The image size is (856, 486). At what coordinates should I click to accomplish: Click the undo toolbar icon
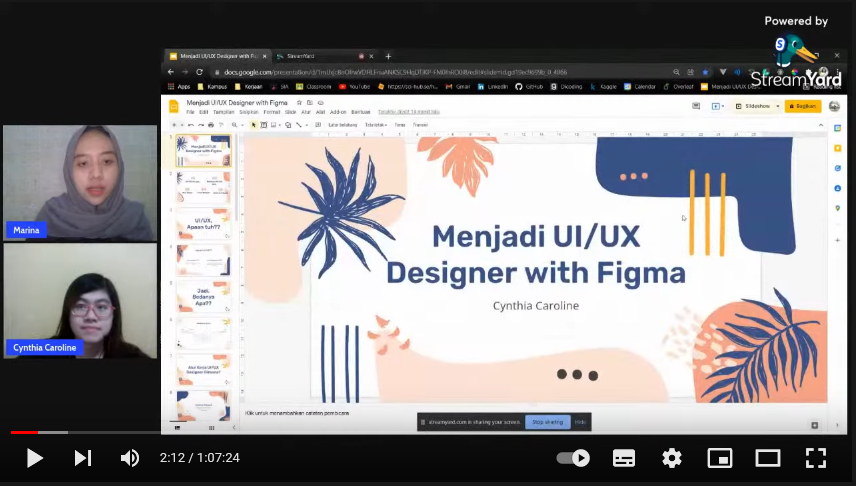(191, 125)
